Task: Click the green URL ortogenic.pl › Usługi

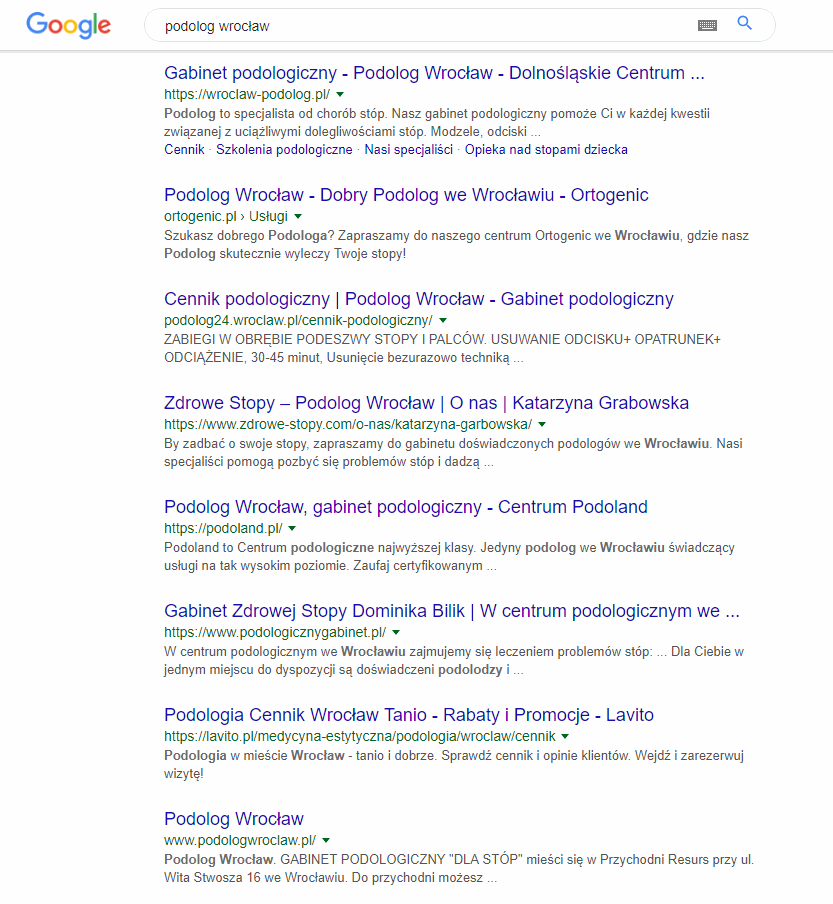Action: point(226,216)
